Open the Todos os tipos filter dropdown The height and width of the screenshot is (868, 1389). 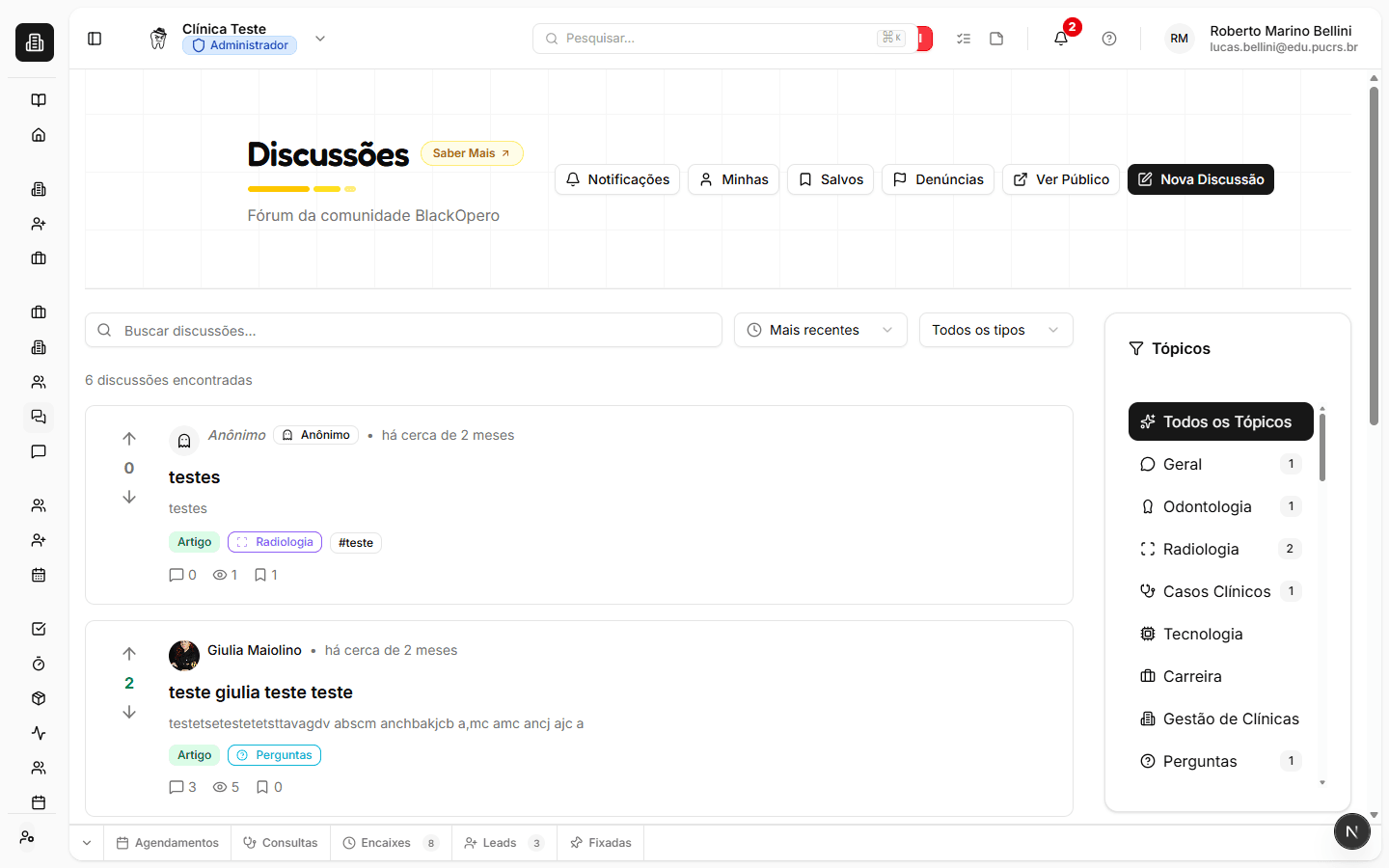pyautogui.click(x=995, y=330)
